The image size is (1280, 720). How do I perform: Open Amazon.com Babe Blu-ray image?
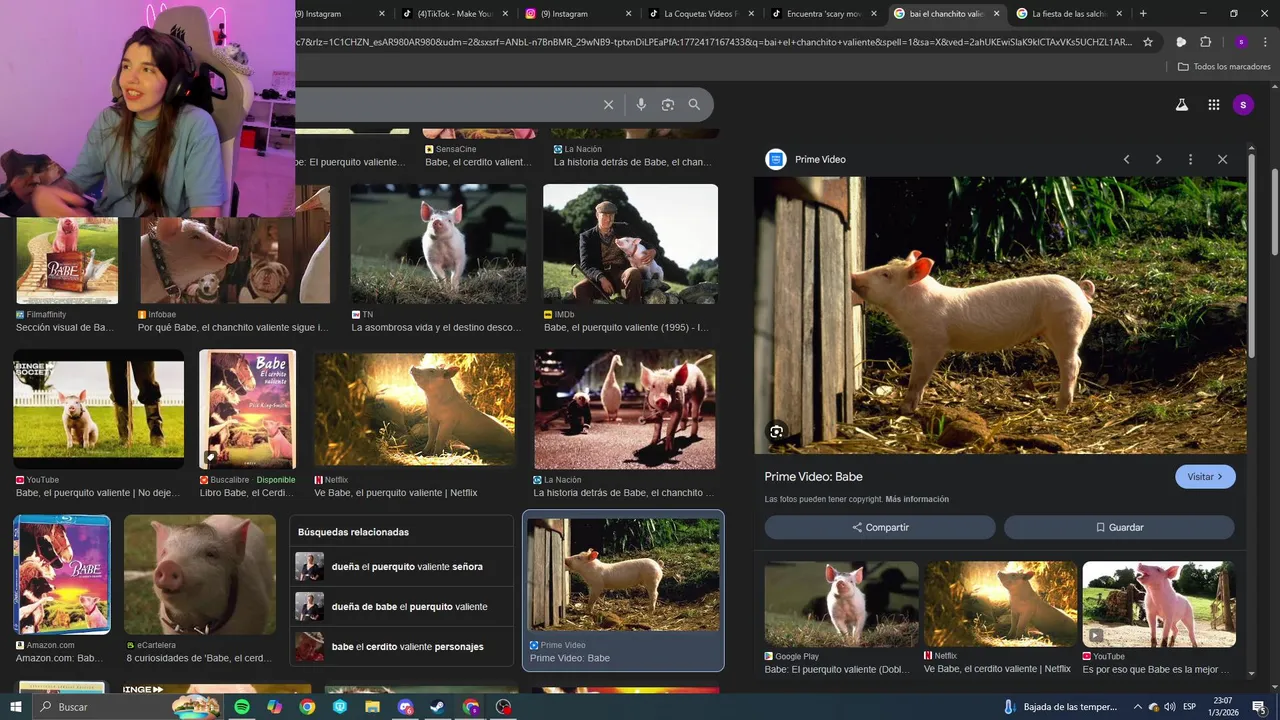pyautogui.click(x=62, y=575)
